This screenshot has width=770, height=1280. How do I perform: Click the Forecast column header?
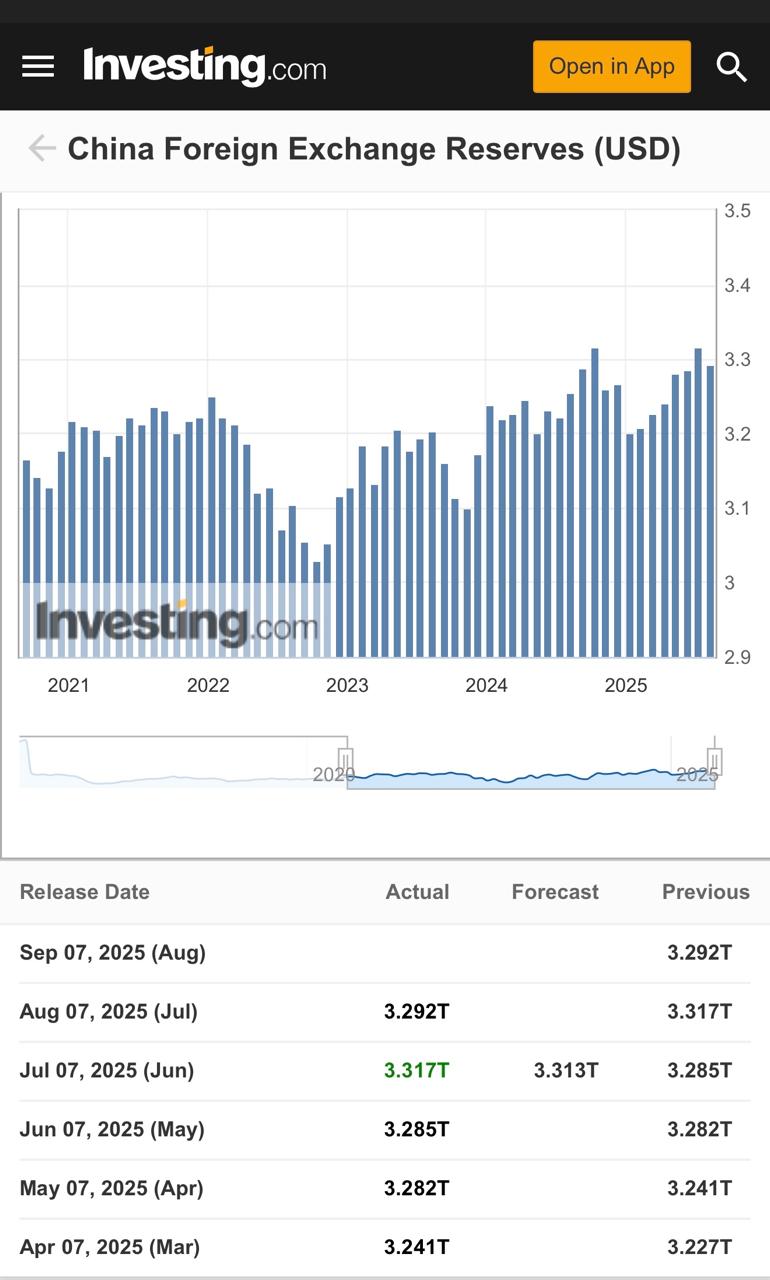point(555,892)
